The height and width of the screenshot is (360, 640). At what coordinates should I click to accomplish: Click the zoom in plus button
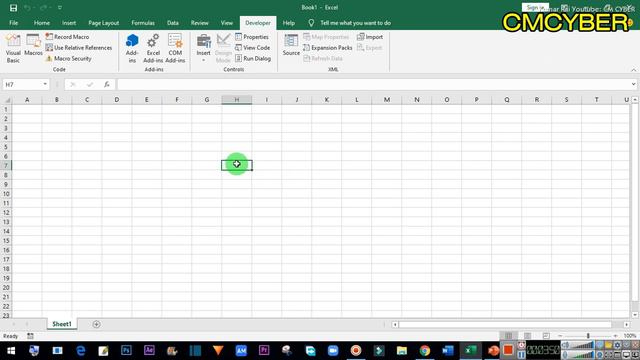[x=616, y=336]
